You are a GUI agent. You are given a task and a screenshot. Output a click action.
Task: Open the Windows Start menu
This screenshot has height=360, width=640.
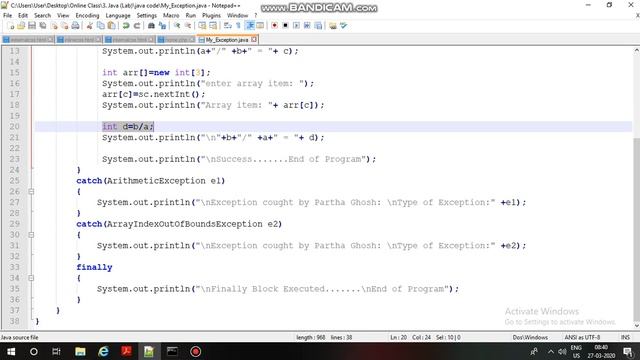(x=11, y=351)
